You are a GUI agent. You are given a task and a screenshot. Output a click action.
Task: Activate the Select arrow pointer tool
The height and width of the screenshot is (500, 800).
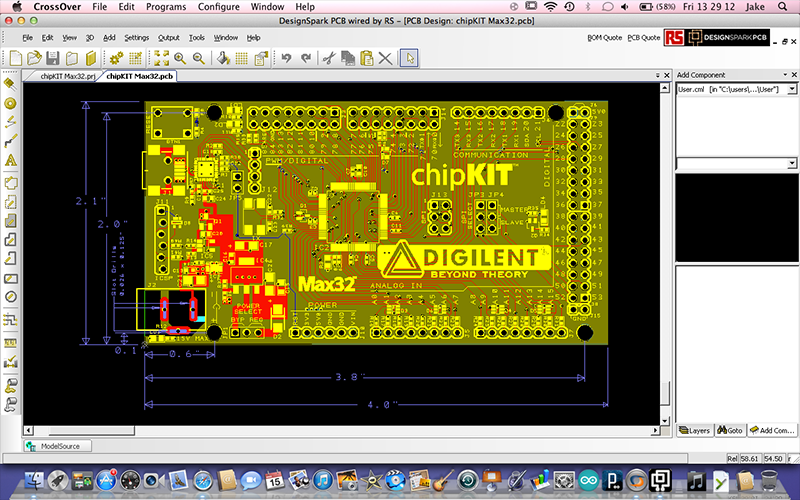click(x=409, y=58)
